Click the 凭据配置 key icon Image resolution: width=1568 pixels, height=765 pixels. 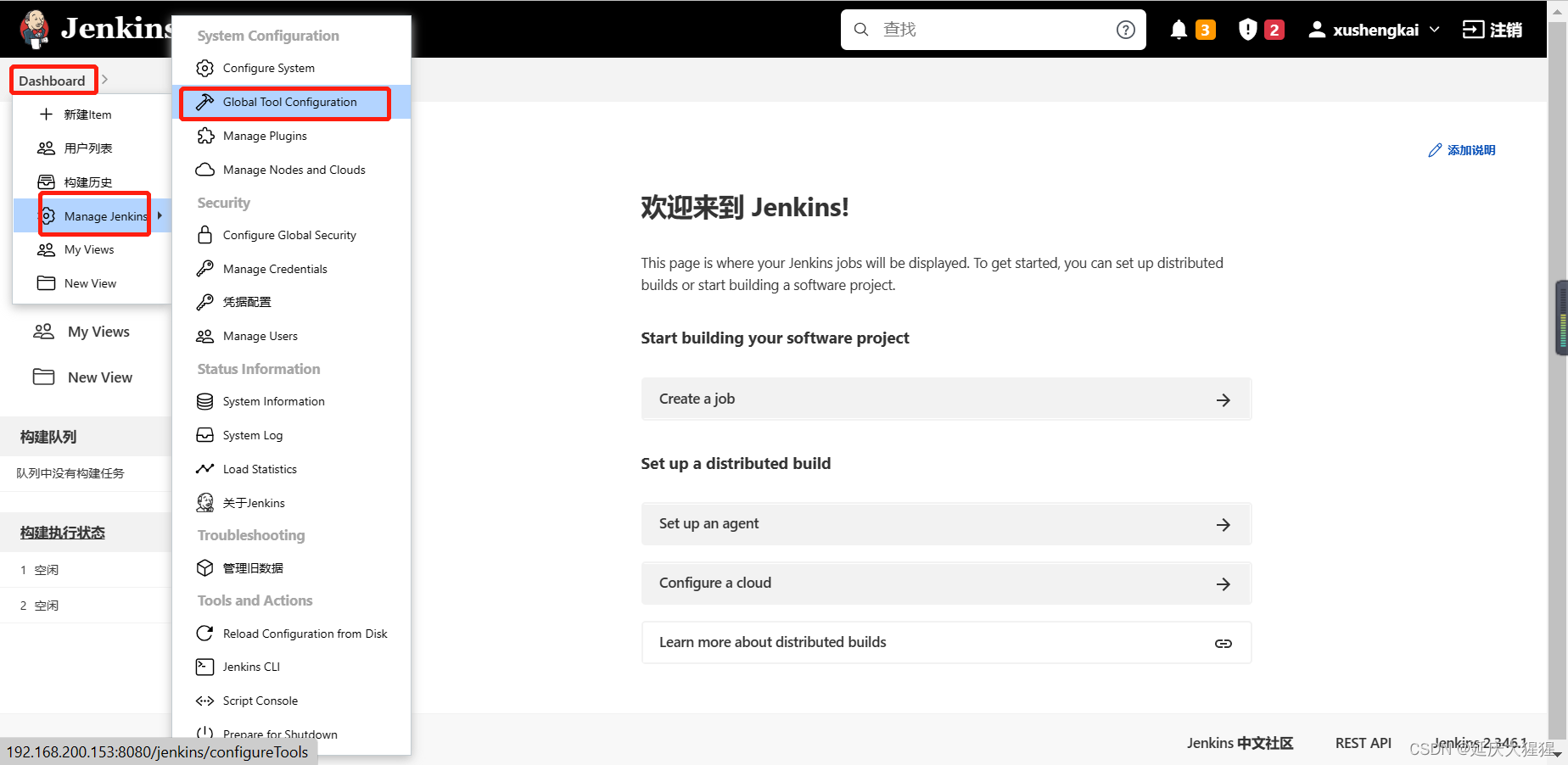204,302
